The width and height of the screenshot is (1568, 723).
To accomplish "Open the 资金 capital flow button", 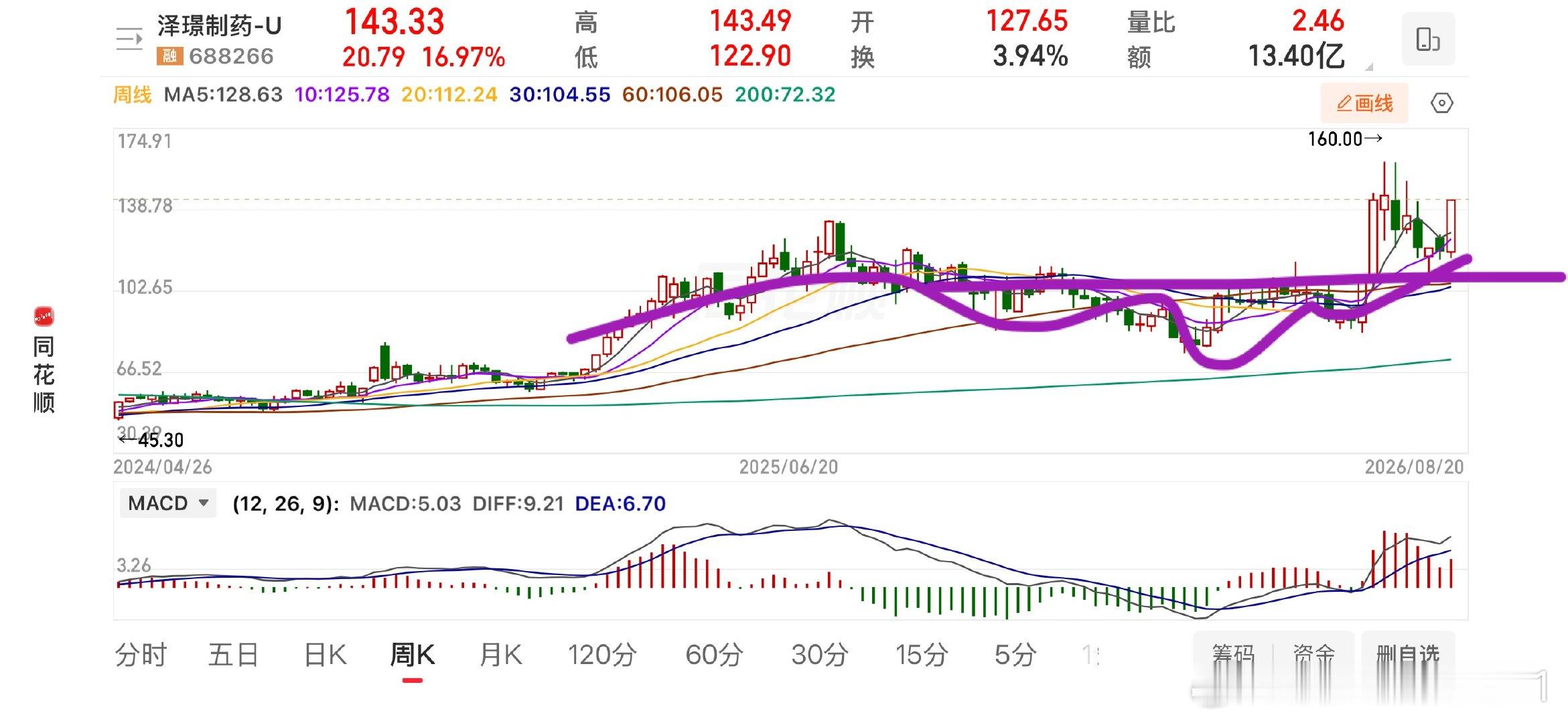I will coord(1314,653).
